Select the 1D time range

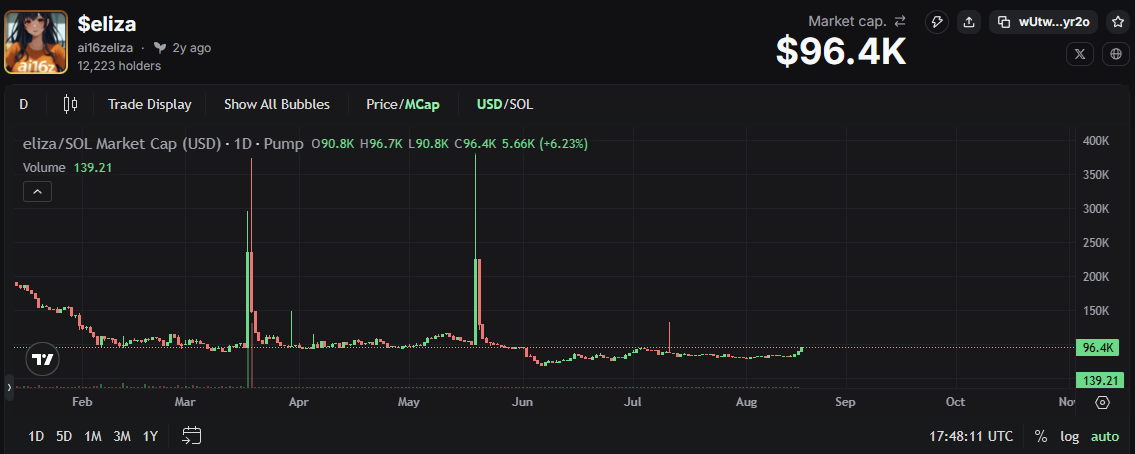pos(36,436)
